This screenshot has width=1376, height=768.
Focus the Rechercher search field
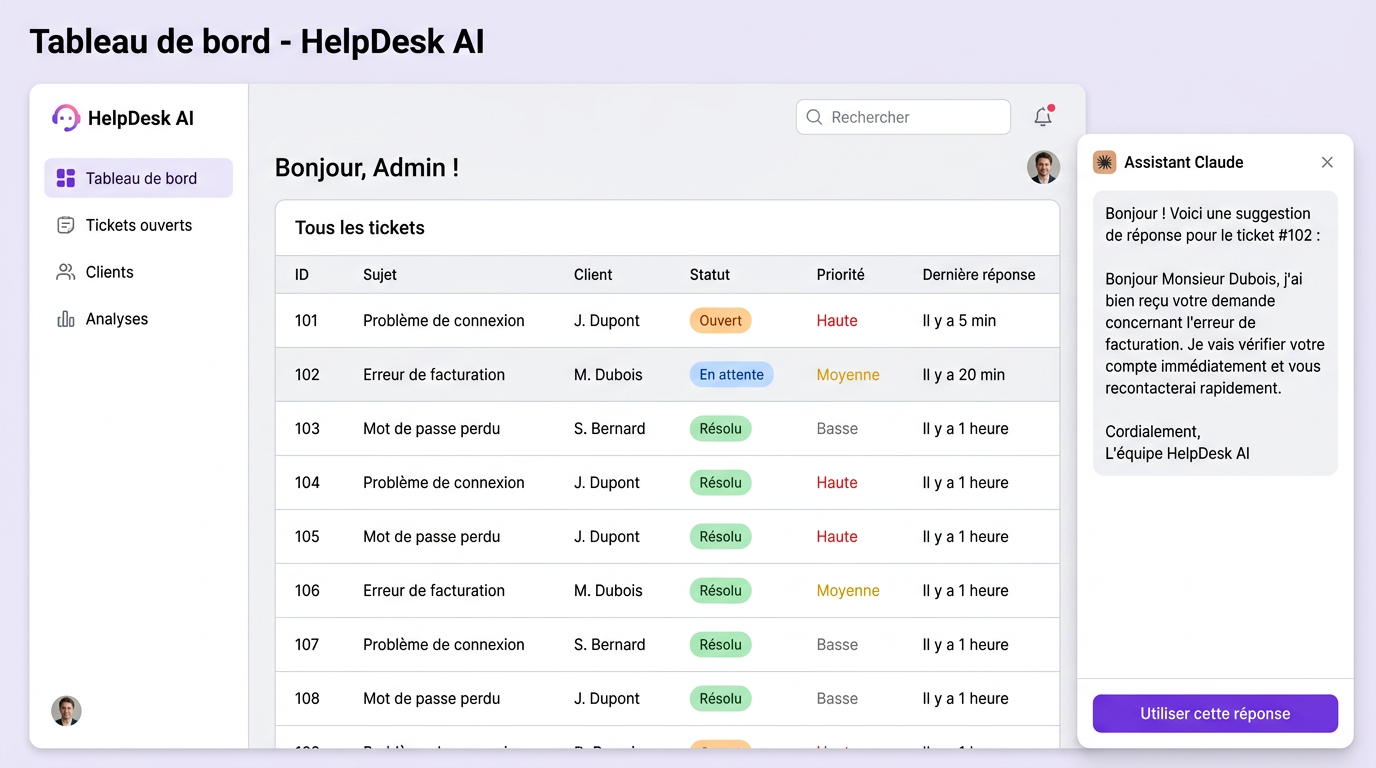pyautogui.click(x=903, y=117)
